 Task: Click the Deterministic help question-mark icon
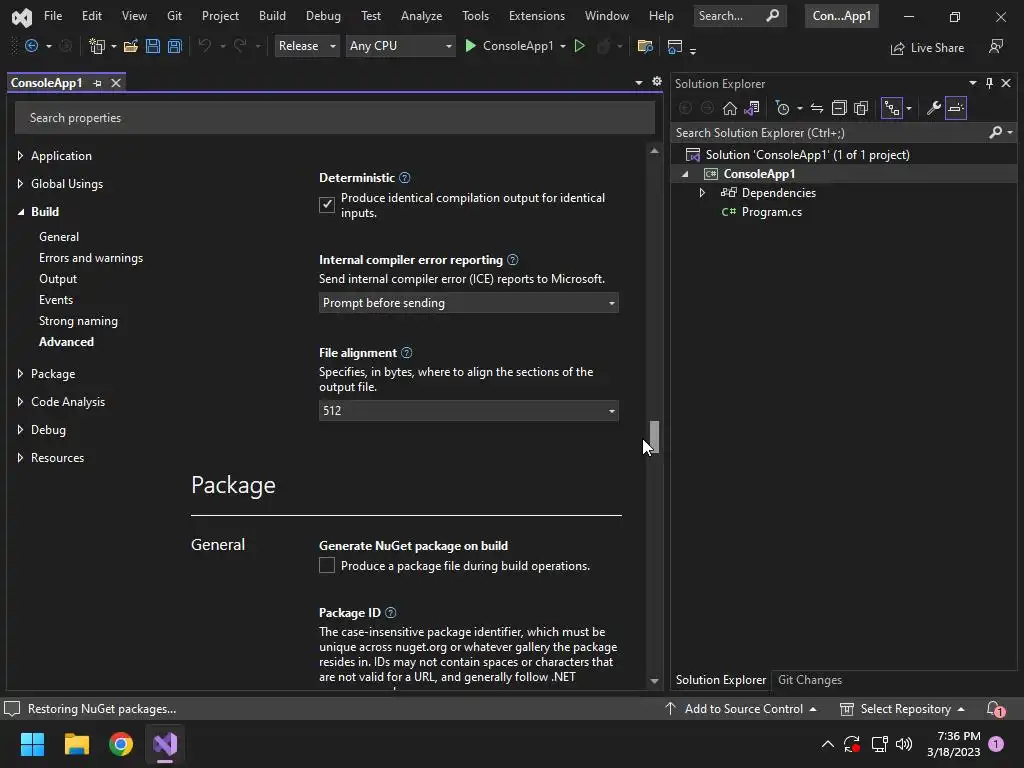[405, 178]
